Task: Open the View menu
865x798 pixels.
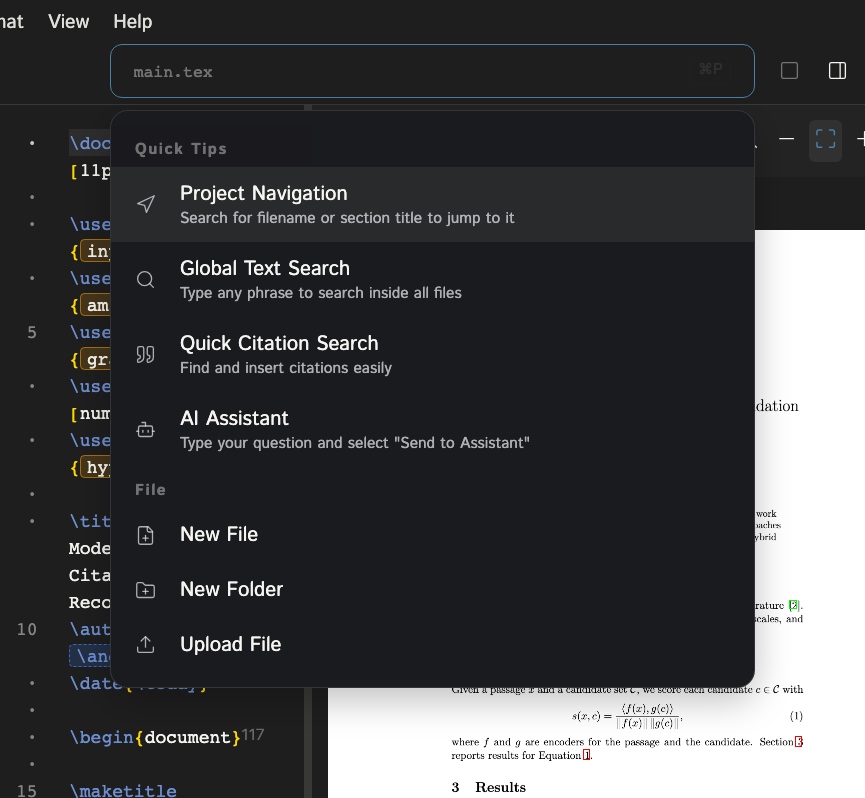Action: click(x=68, y=22)
